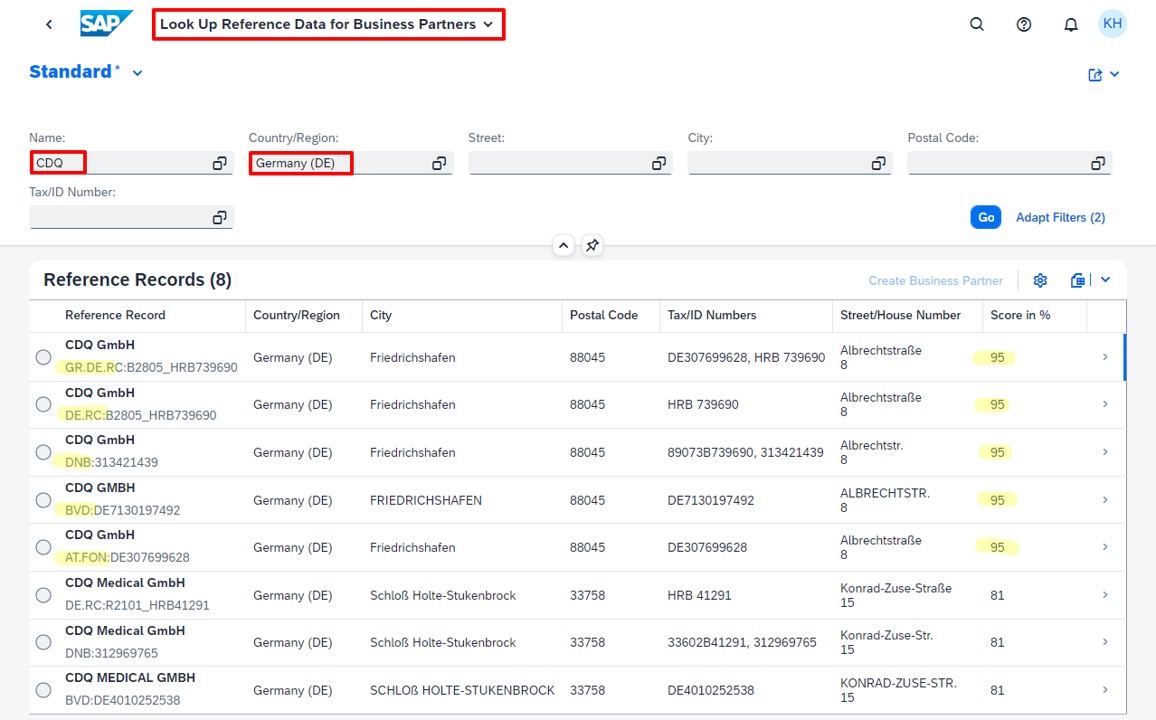
Task: Sort by the Score in % column header
Action: tap(1020, 315)
